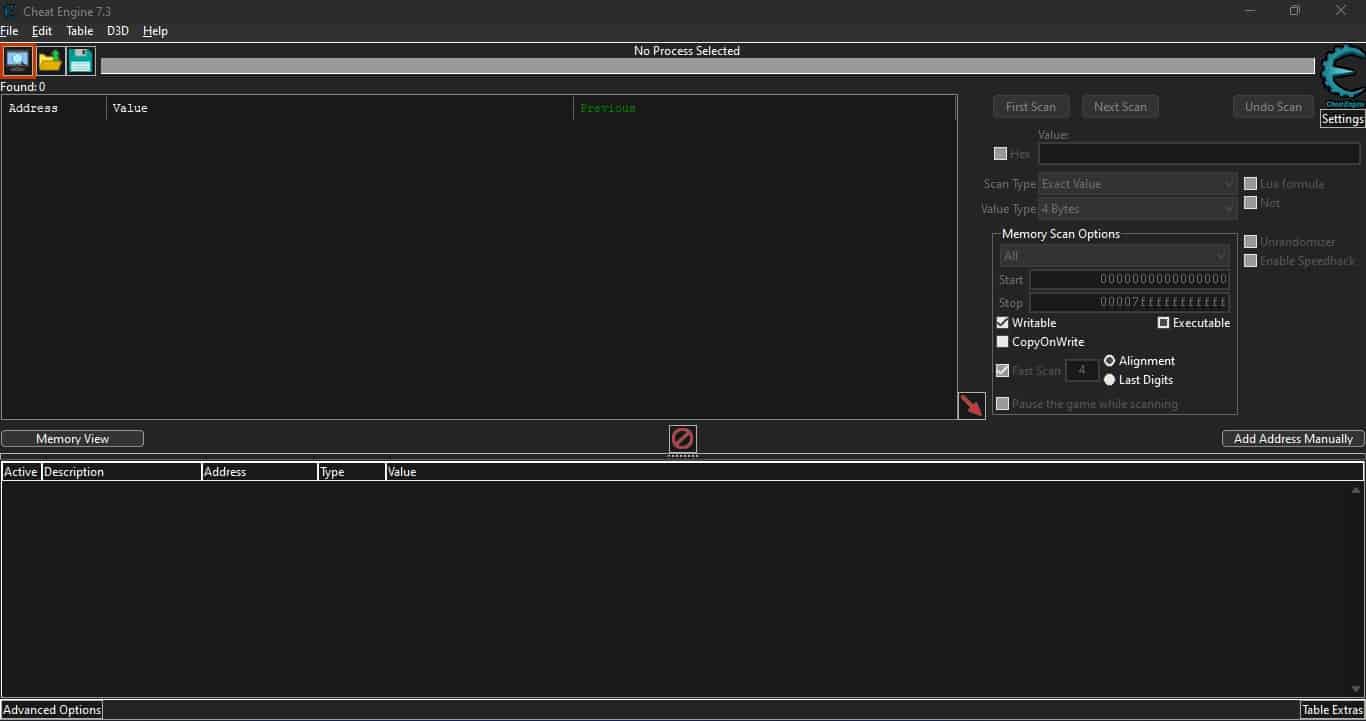Click the No Process Selected label
Viewport: 1366px width, 721px height.
pyautogui.click(x=687, y=51)
